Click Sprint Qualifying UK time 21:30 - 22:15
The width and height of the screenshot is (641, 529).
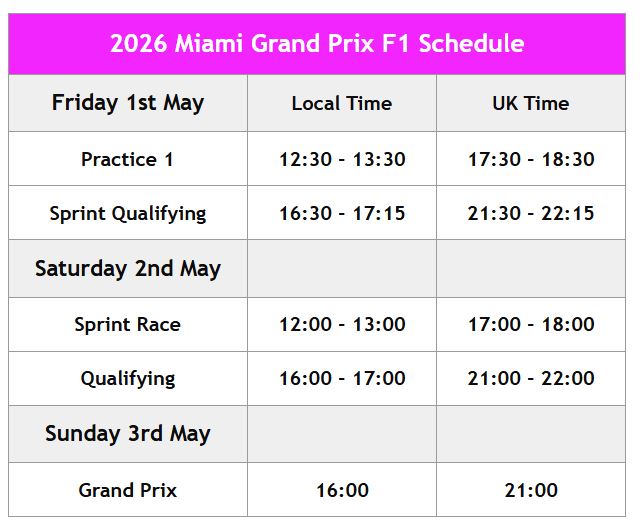[x=531, y=213]
